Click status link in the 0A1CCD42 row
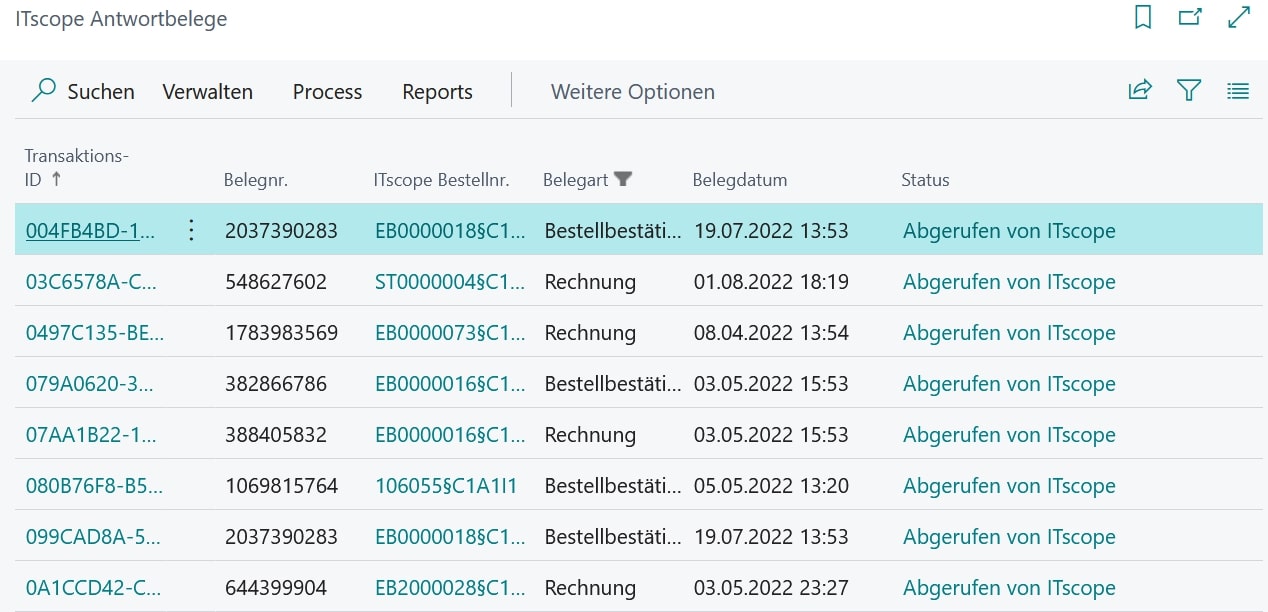This screenshot has height=612, width=1268. point(1008,588)
